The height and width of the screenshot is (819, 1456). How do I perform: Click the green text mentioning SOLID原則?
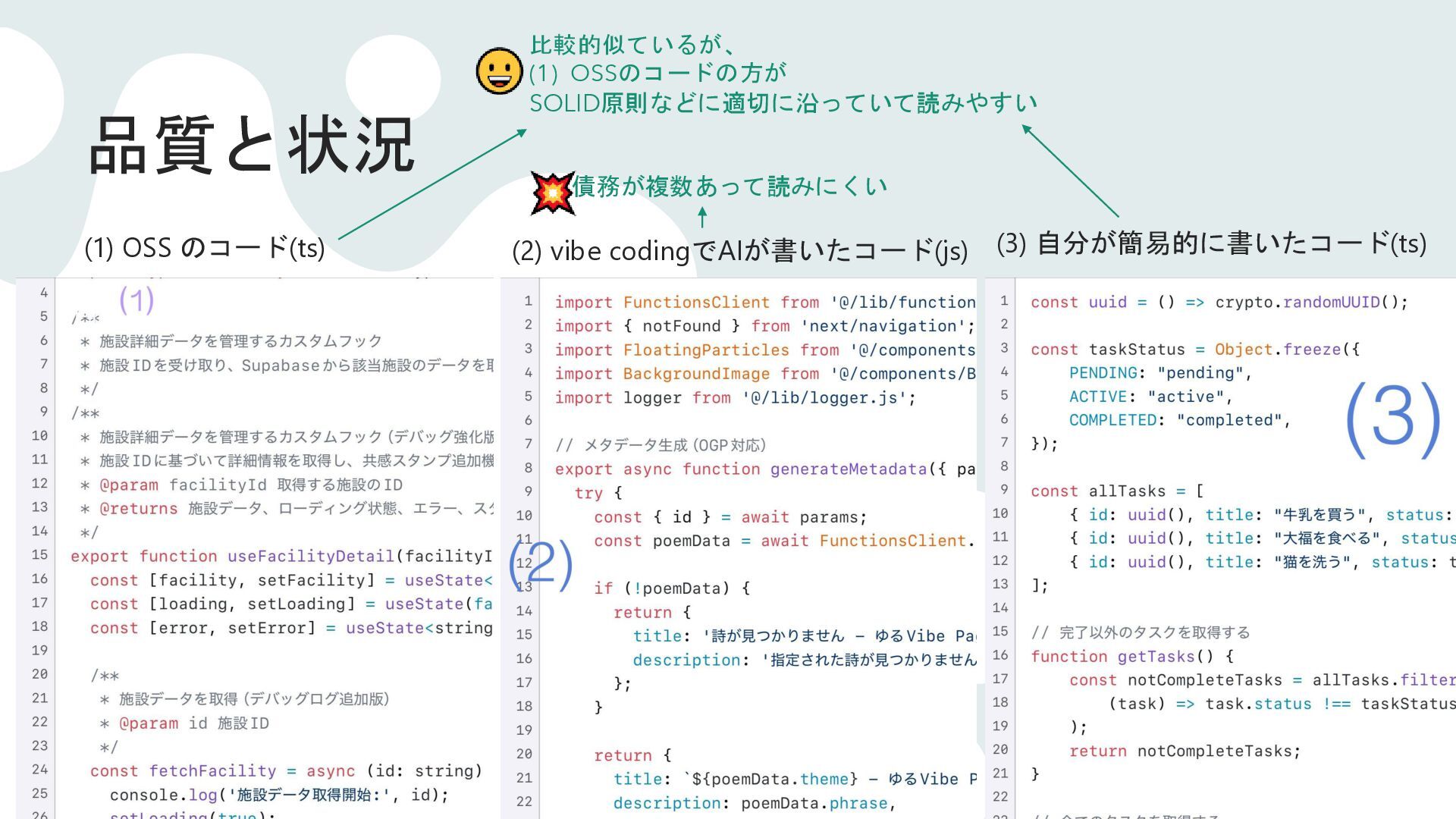coord(783,102)
